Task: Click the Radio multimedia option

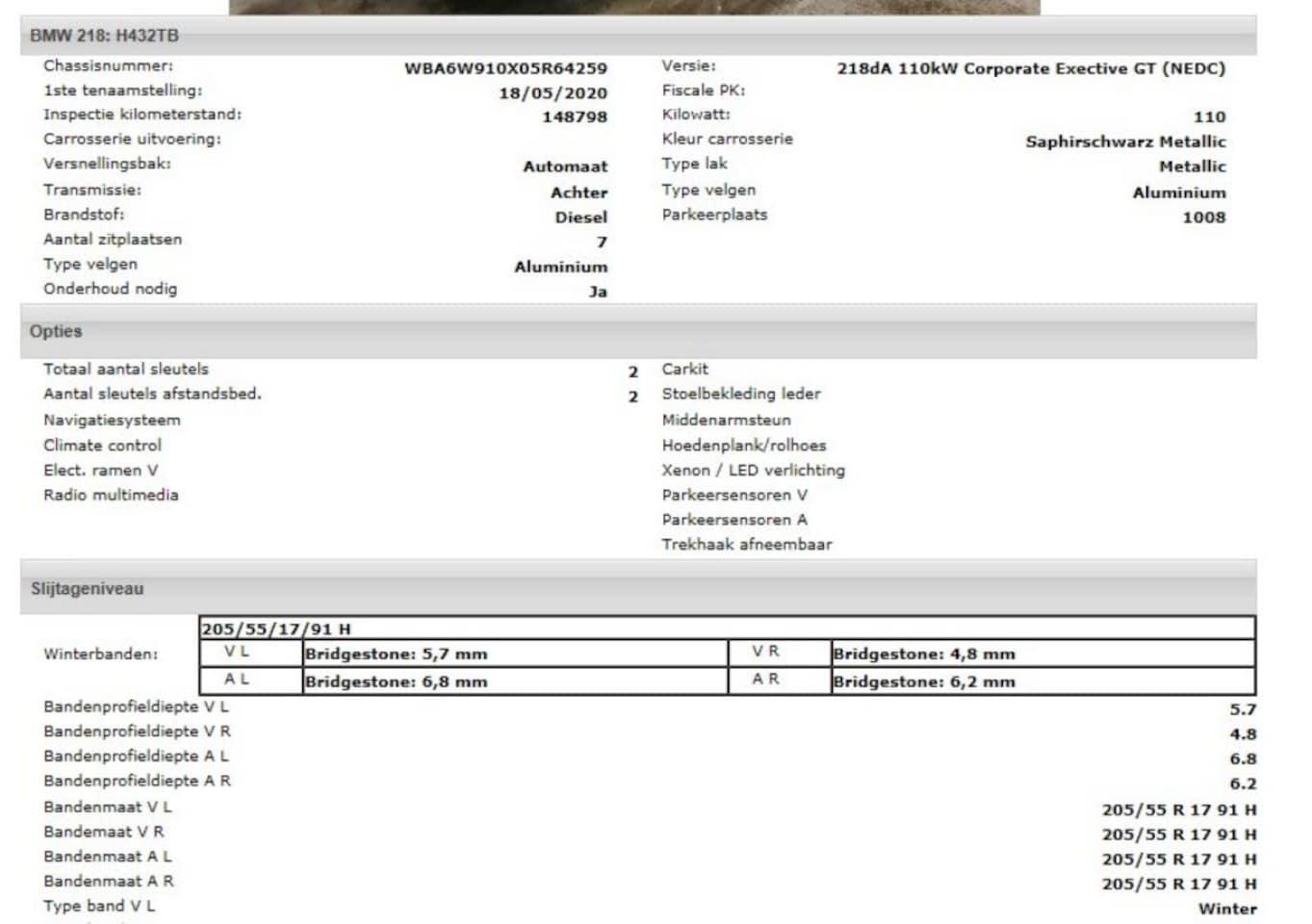Action: pos(111,495)
